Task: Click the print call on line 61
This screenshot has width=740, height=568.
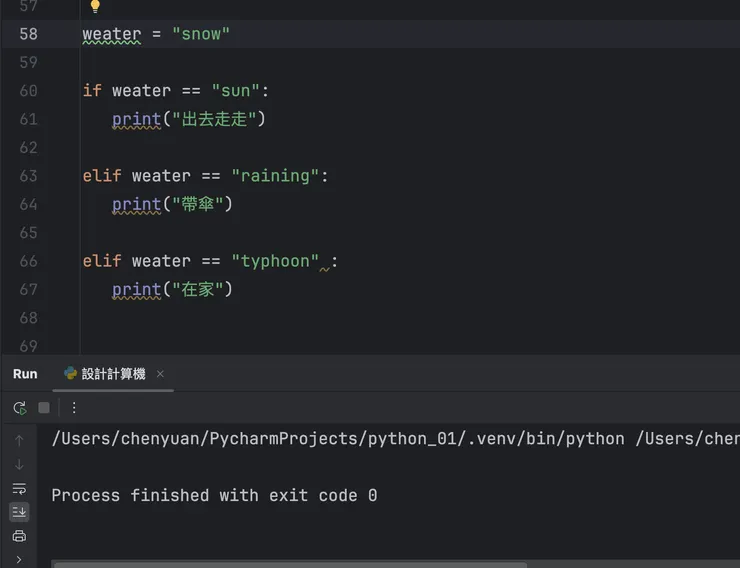Action: (136, 119)
